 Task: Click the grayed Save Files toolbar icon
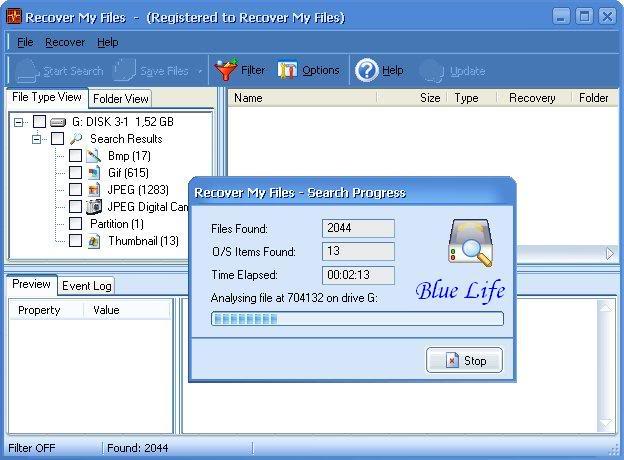pos(125,70)
